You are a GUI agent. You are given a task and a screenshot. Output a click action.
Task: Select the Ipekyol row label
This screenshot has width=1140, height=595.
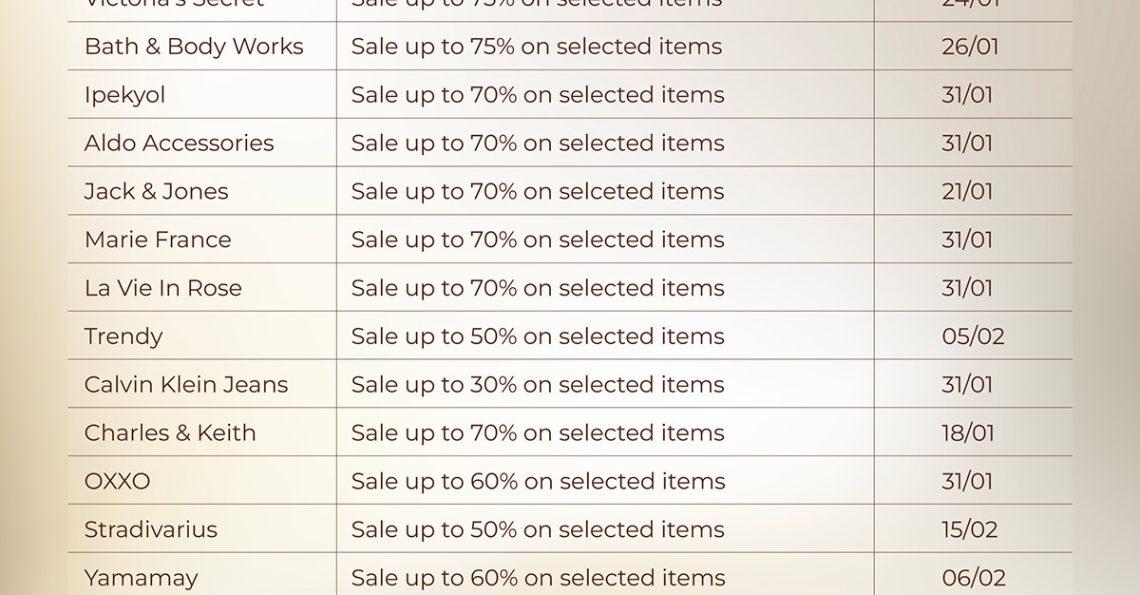coord(125,95)
